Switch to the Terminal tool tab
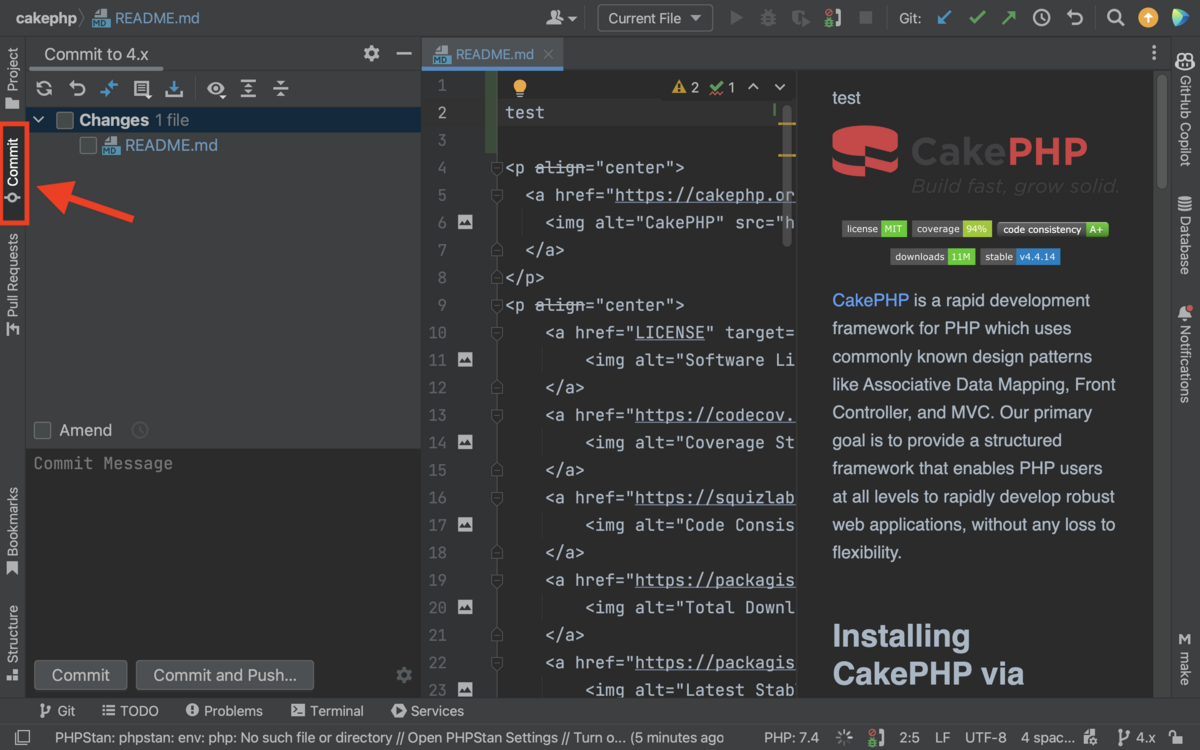Viewport: 1200px width, 750px height. click(327, 711)
